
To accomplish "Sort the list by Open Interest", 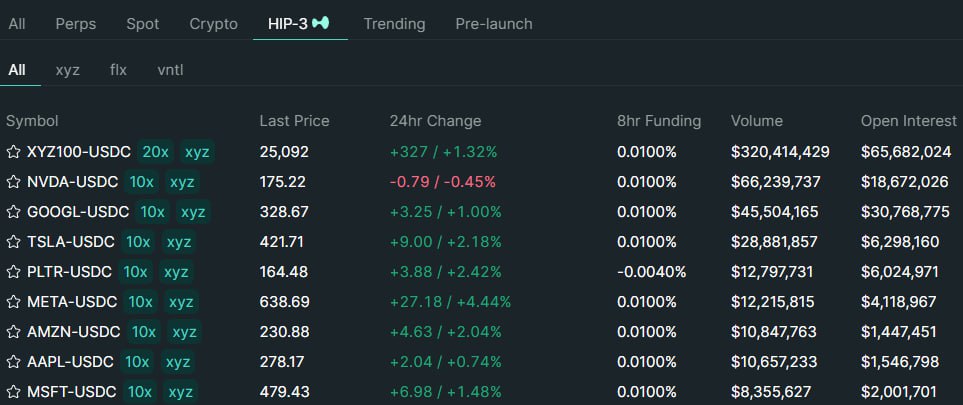I will pyautogui.click(x=908, y=121).
